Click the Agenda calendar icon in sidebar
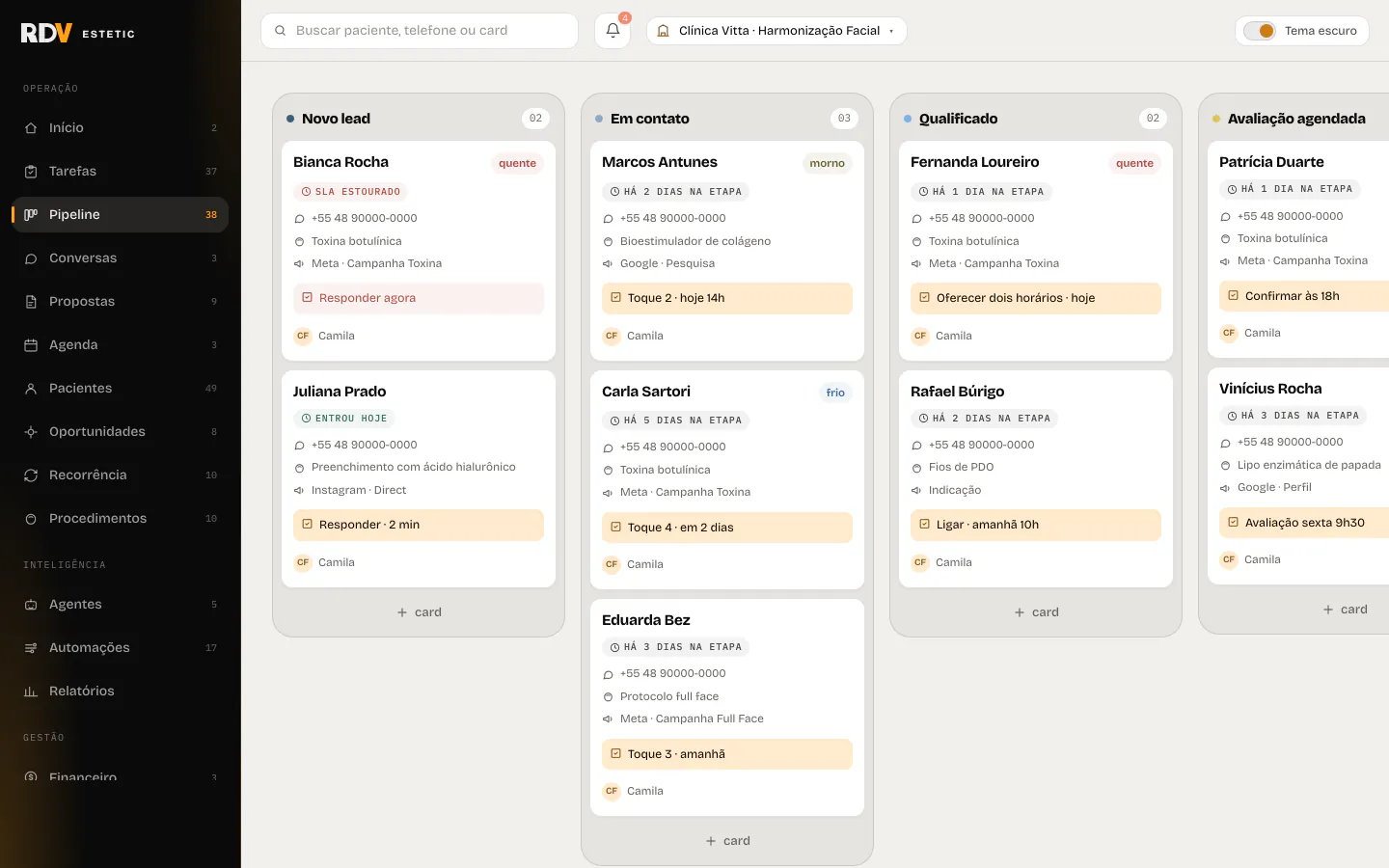 [31, 345]
